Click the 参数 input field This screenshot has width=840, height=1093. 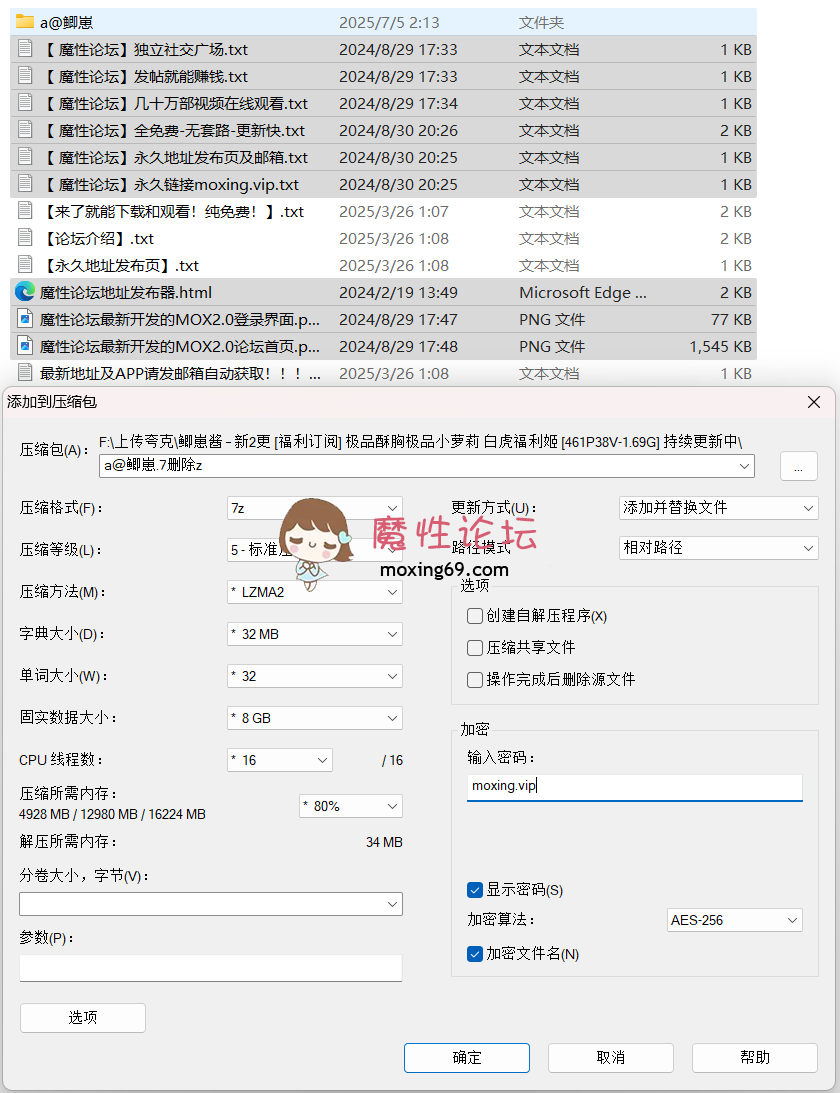click(x=211, y=968)
